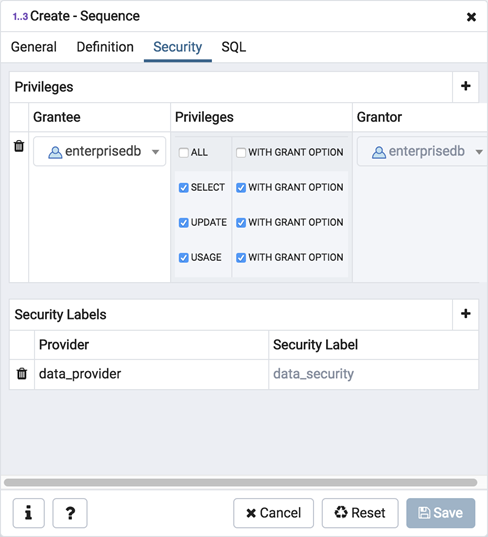Image resolution: width=488 pixels, height=537 pixels.
Task: Switch to the General tab
Action: pyautogui.click(x=34, y=47)
